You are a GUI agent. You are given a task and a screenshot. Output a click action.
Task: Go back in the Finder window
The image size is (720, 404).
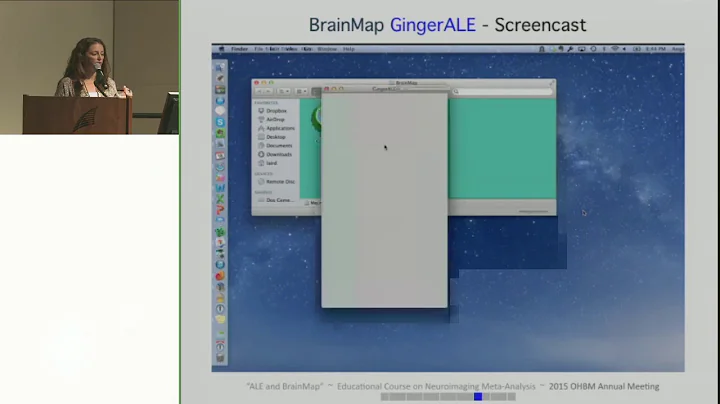(x=259, y=91)
